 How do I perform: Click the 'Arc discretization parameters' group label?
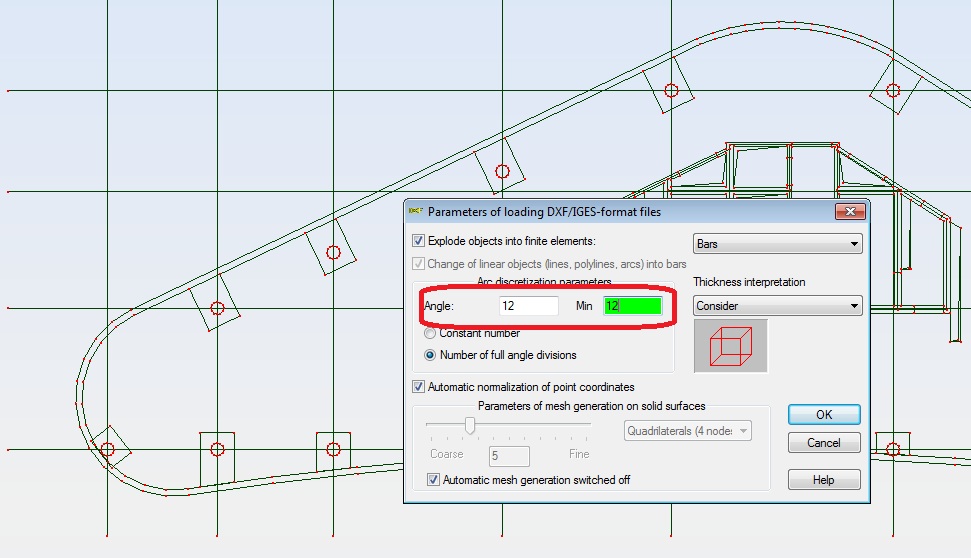pyautogui.click(x=544, y=282)
